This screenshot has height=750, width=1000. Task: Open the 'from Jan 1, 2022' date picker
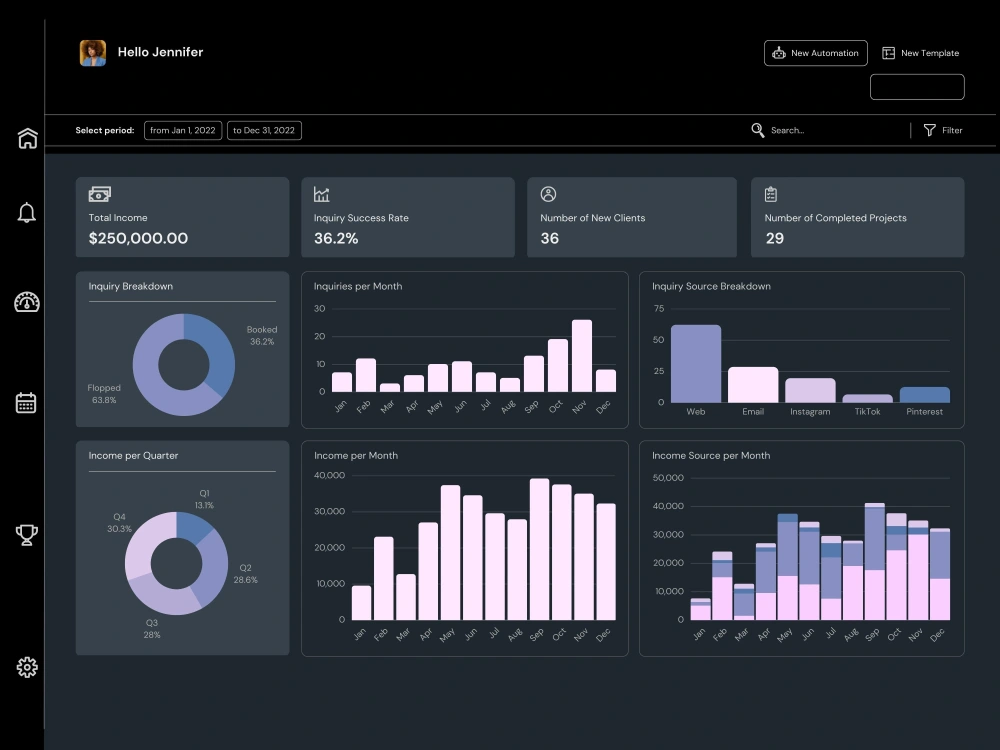pyautogui.click(x=183, y=130)
